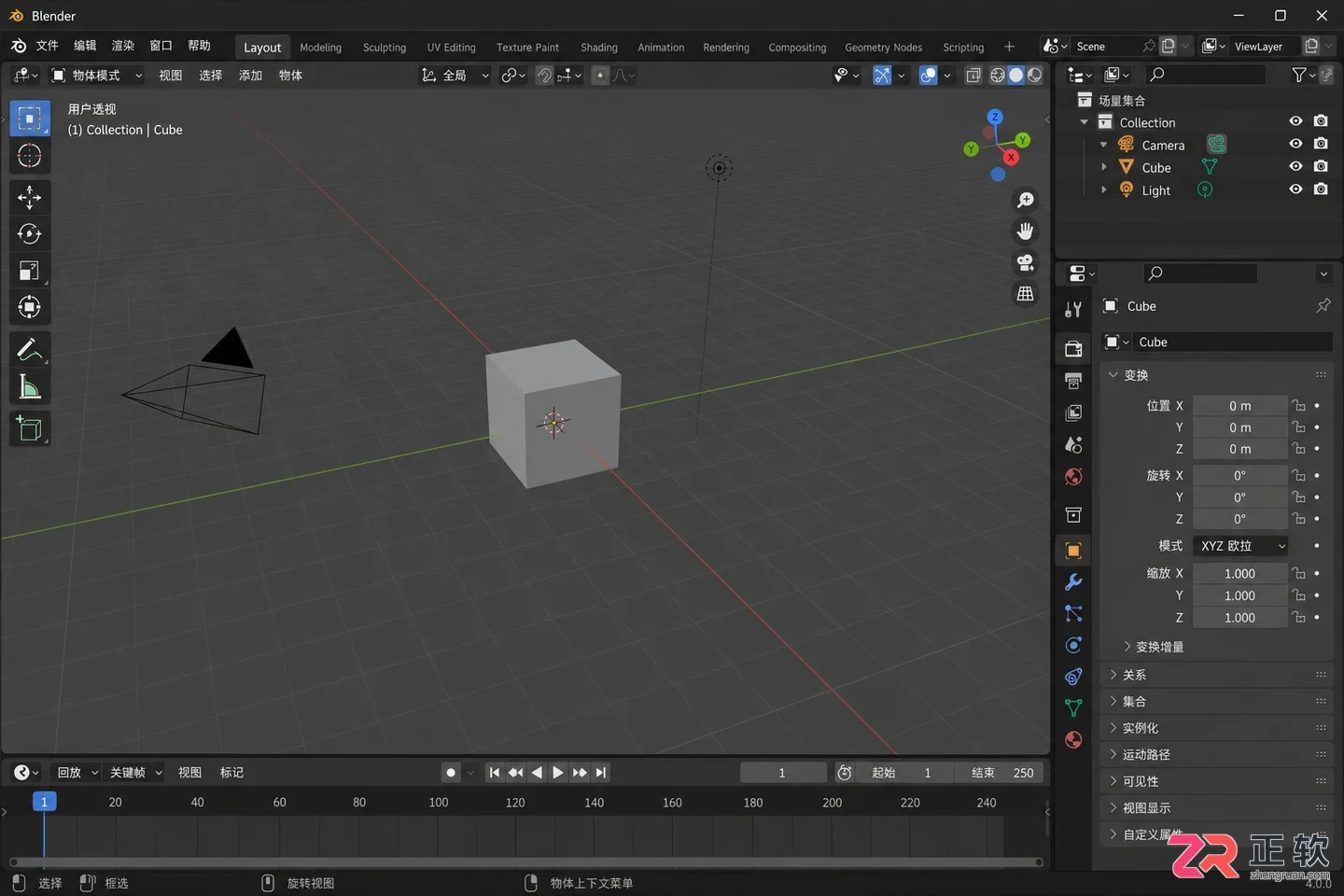Toggle X-ray mode in viewport header

pos(973,76)
